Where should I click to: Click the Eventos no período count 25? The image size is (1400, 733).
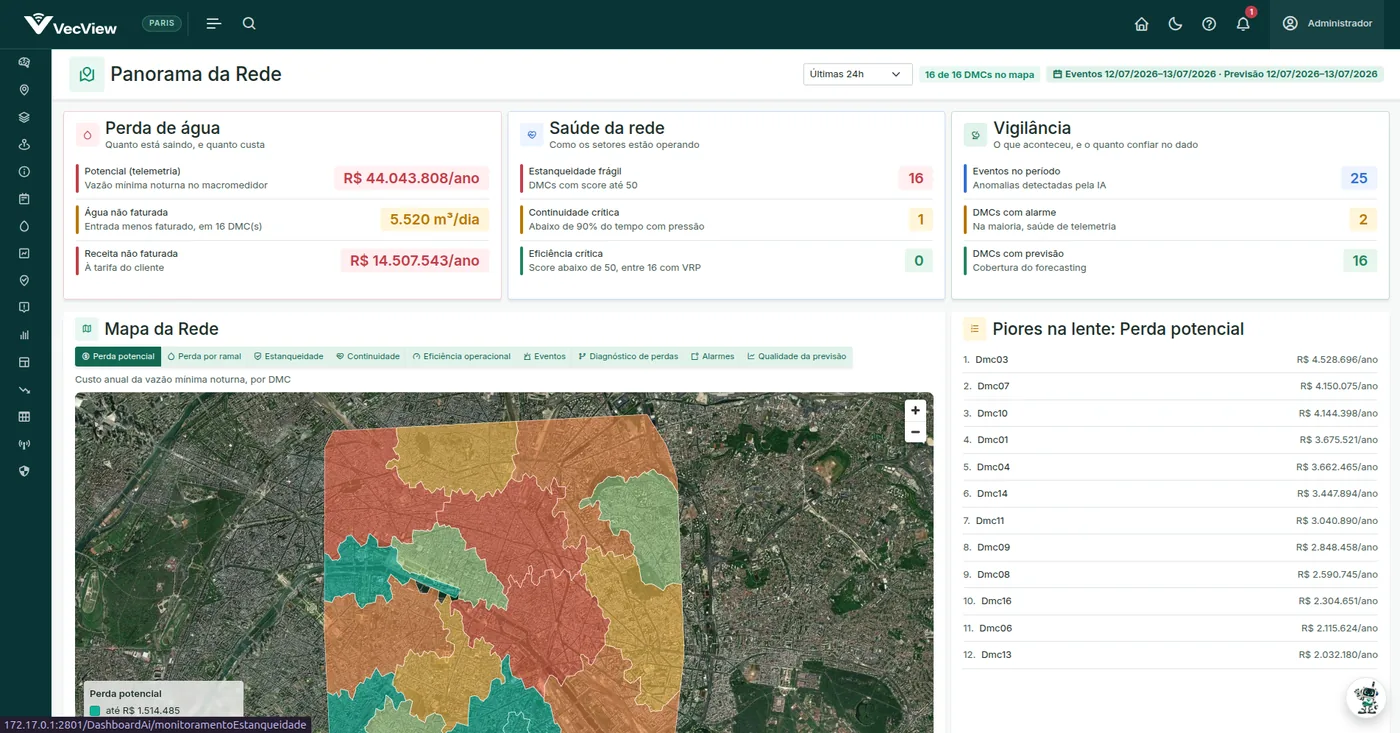1358,178
